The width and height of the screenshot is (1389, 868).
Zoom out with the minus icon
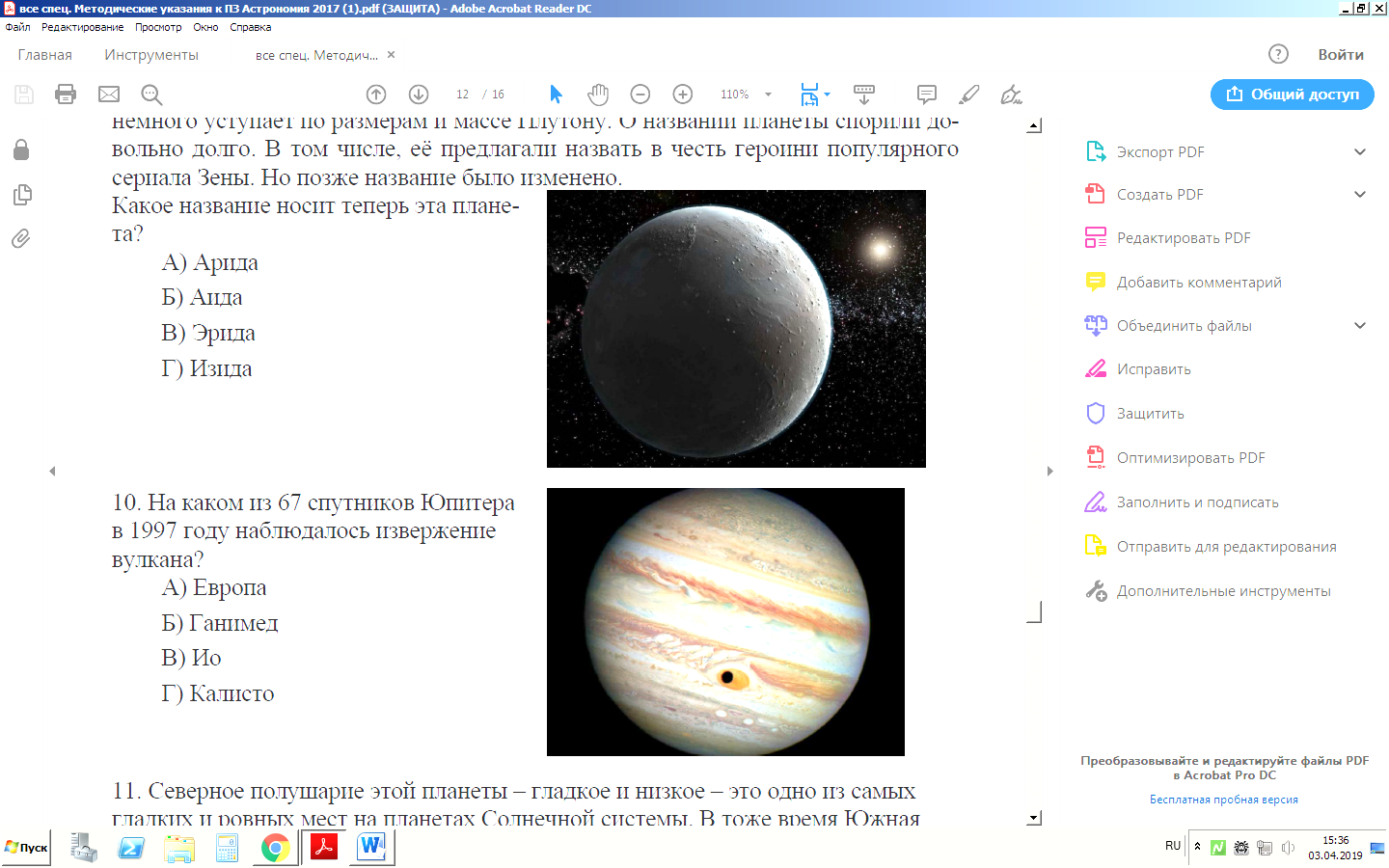coord(640,95)
